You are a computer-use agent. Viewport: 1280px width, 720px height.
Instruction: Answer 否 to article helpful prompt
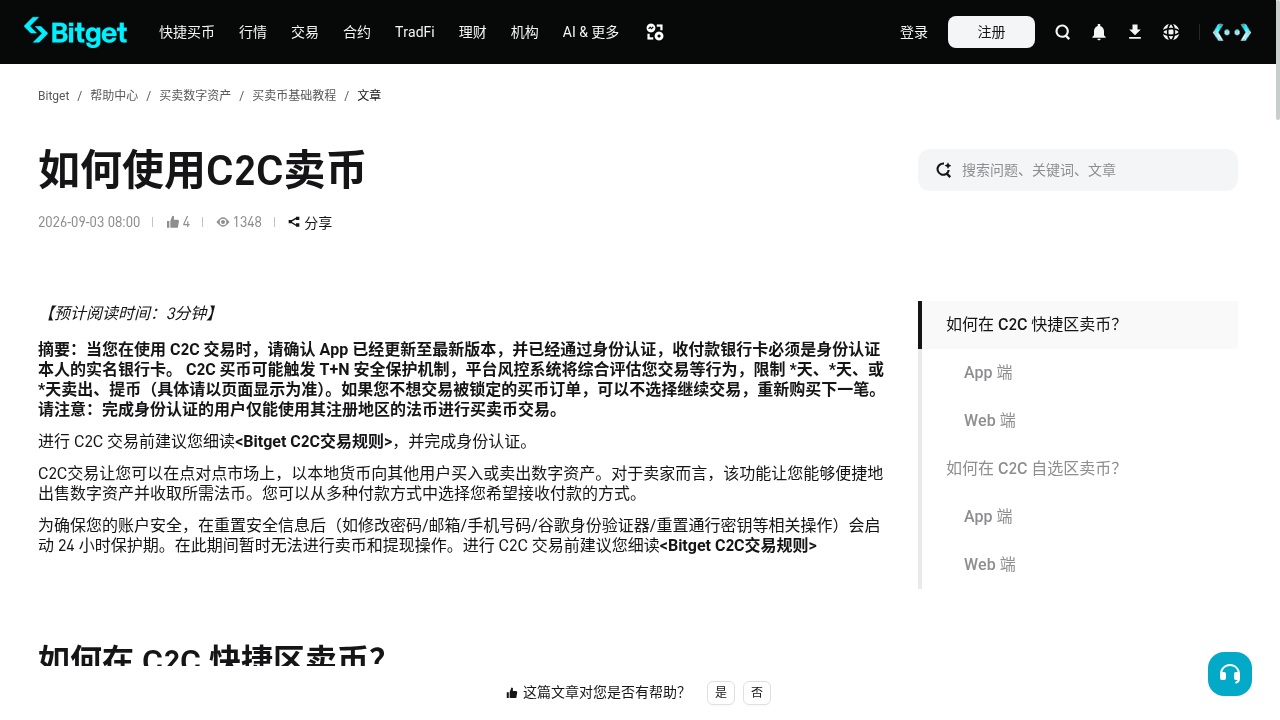pos(757,692)
